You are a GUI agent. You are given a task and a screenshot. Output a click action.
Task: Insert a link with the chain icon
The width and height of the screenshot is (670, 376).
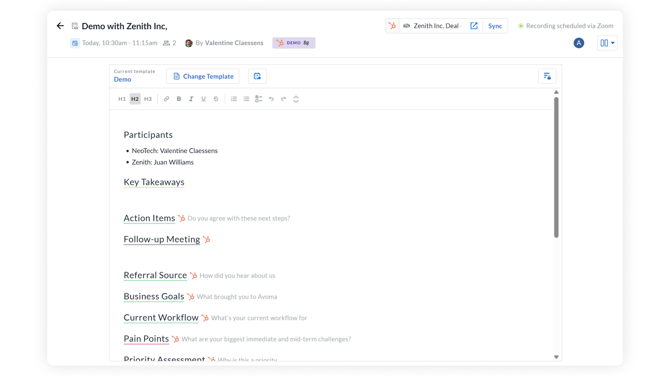166,99
